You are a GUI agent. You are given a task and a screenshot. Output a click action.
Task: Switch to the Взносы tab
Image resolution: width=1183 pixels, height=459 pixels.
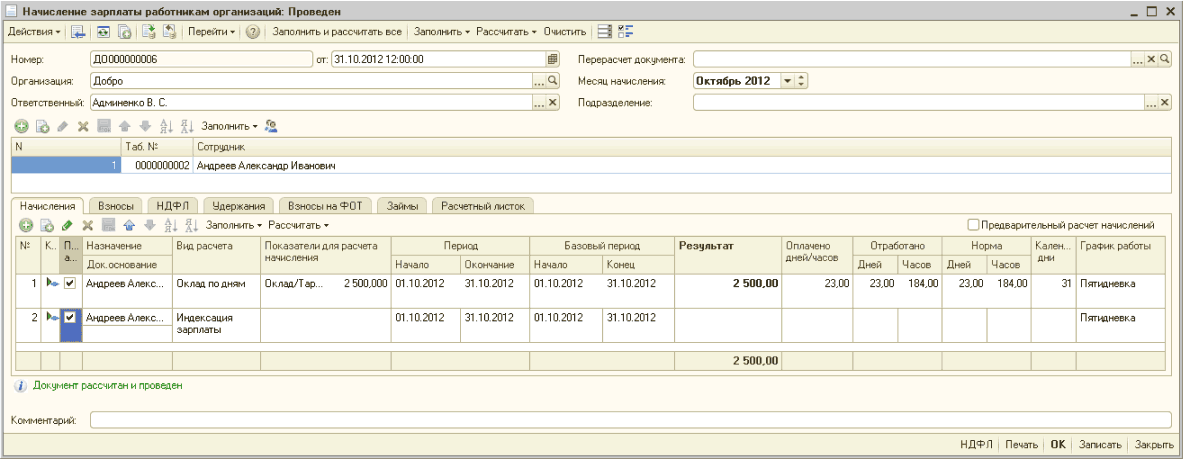(116, 205)
